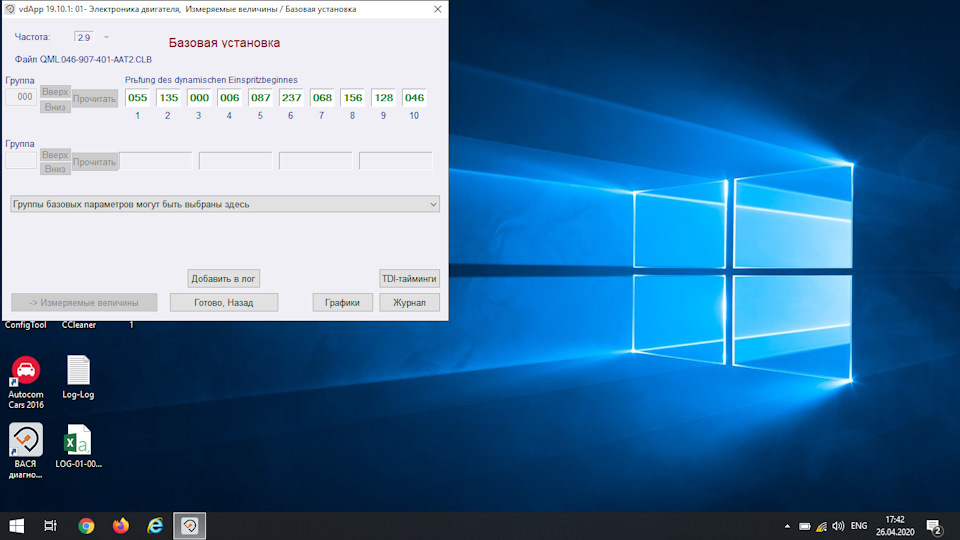Select value field 8 showing 156

tap(353, 97)
